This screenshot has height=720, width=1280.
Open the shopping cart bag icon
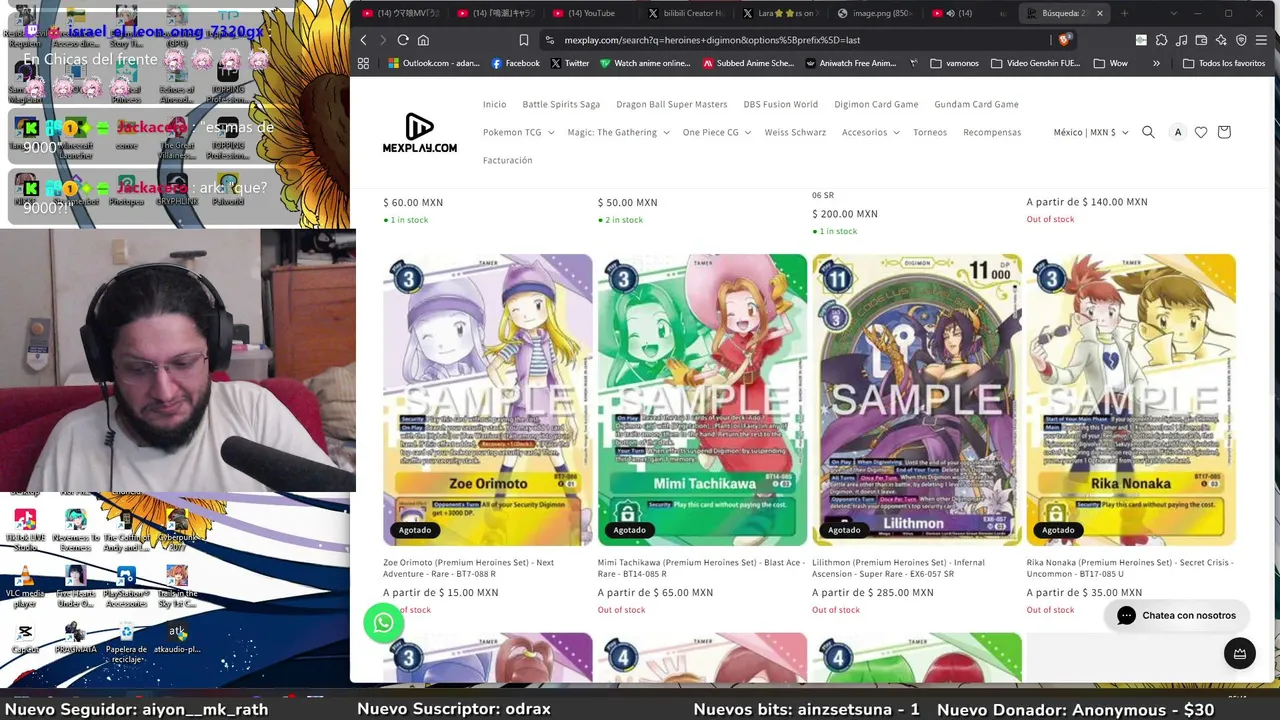click(x=1224, y=132)
